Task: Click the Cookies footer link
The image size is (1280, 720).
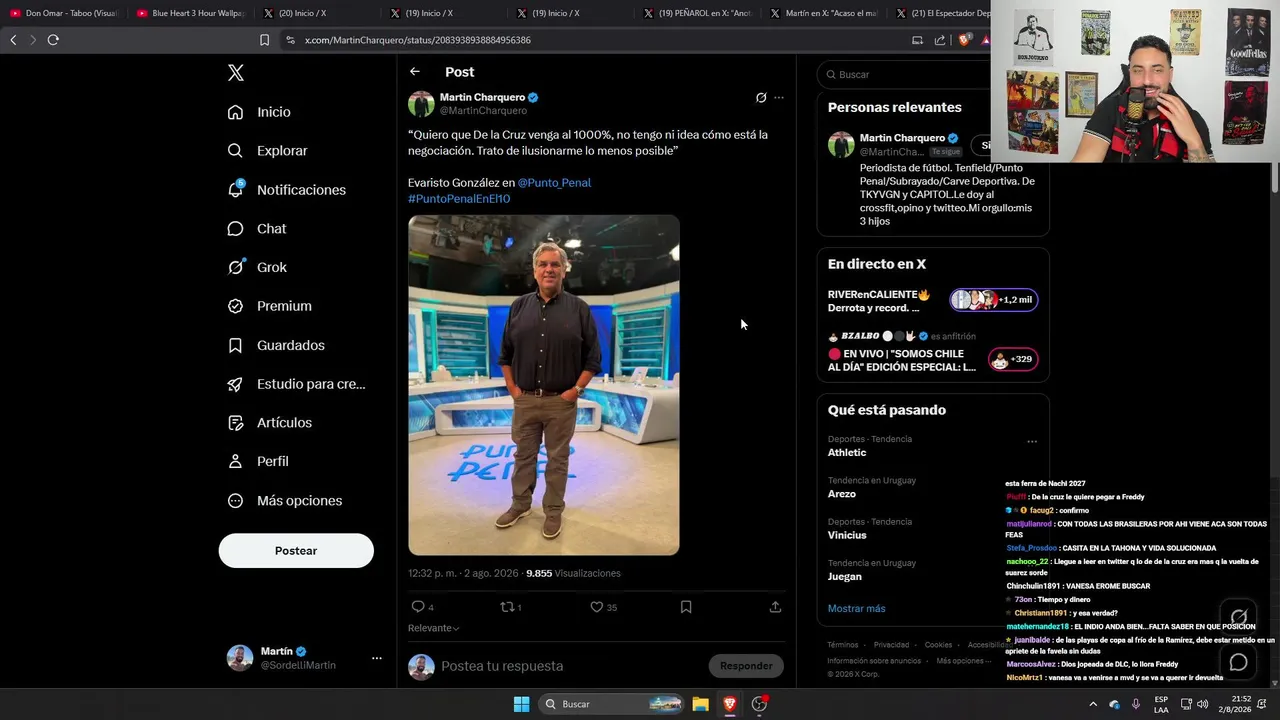Action: pos(938,645)
